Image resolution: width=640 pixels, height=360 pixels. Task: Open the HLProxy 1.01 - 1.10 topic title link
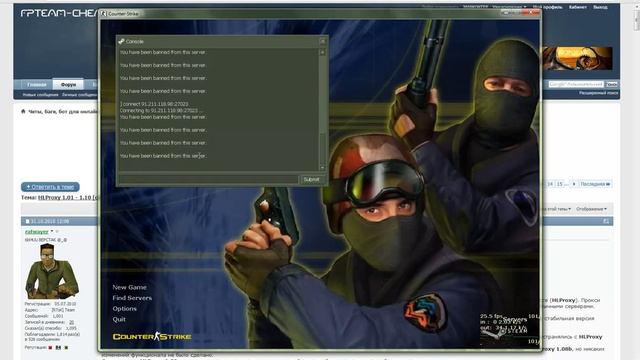tap(68, 198)
